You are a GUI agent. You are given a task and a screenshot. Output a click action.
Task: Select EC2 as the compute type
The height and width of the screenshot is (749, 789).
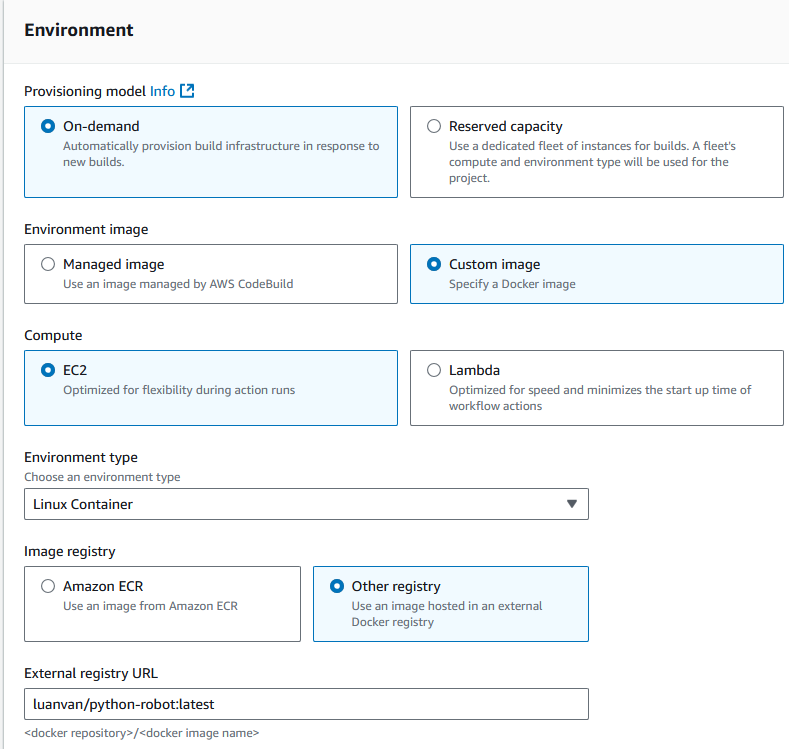coord(47,370)
